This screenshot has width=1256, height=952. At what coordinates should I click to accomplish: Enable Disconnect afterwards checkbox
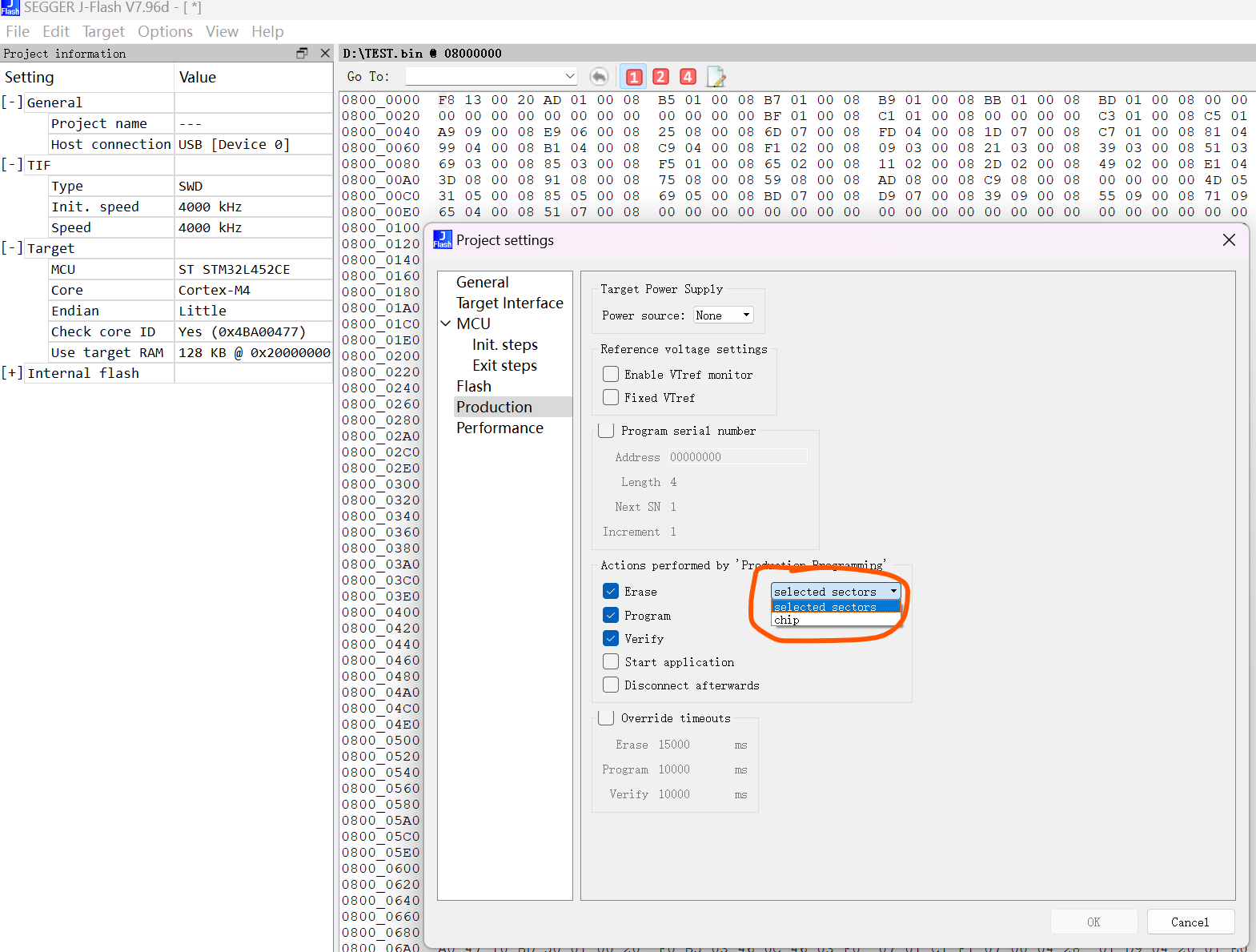coord(611,685)
